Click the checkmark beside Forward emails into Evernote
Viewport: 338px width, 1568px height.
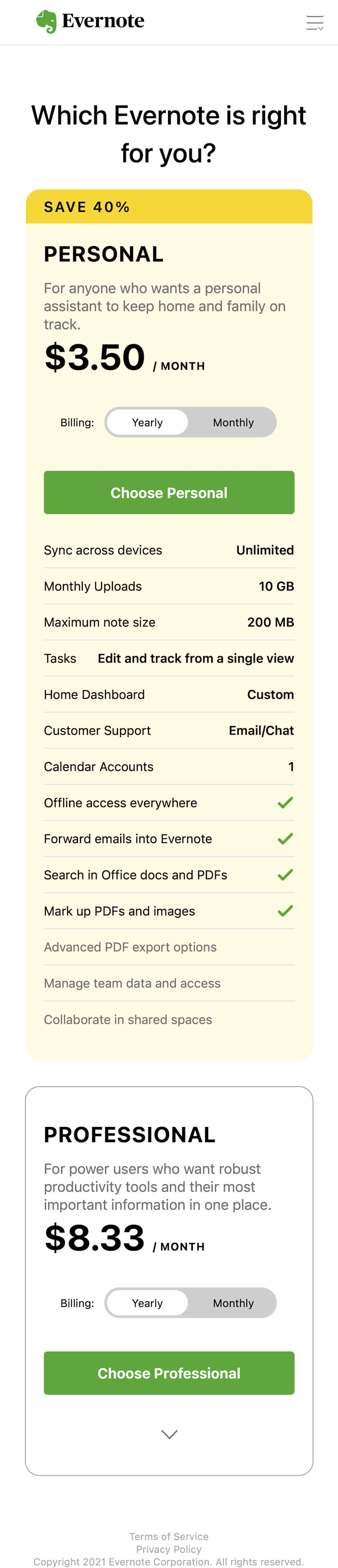[x=285, y=839]
